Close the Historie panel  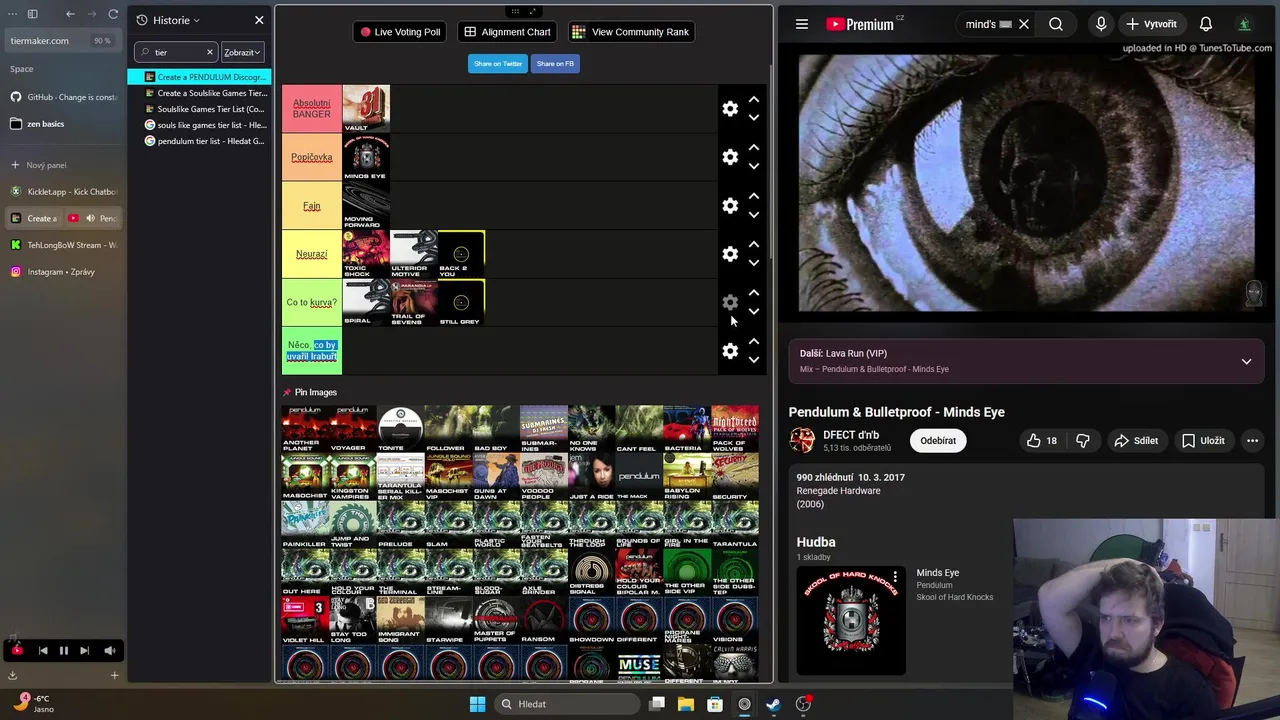[x=259, y=20]
